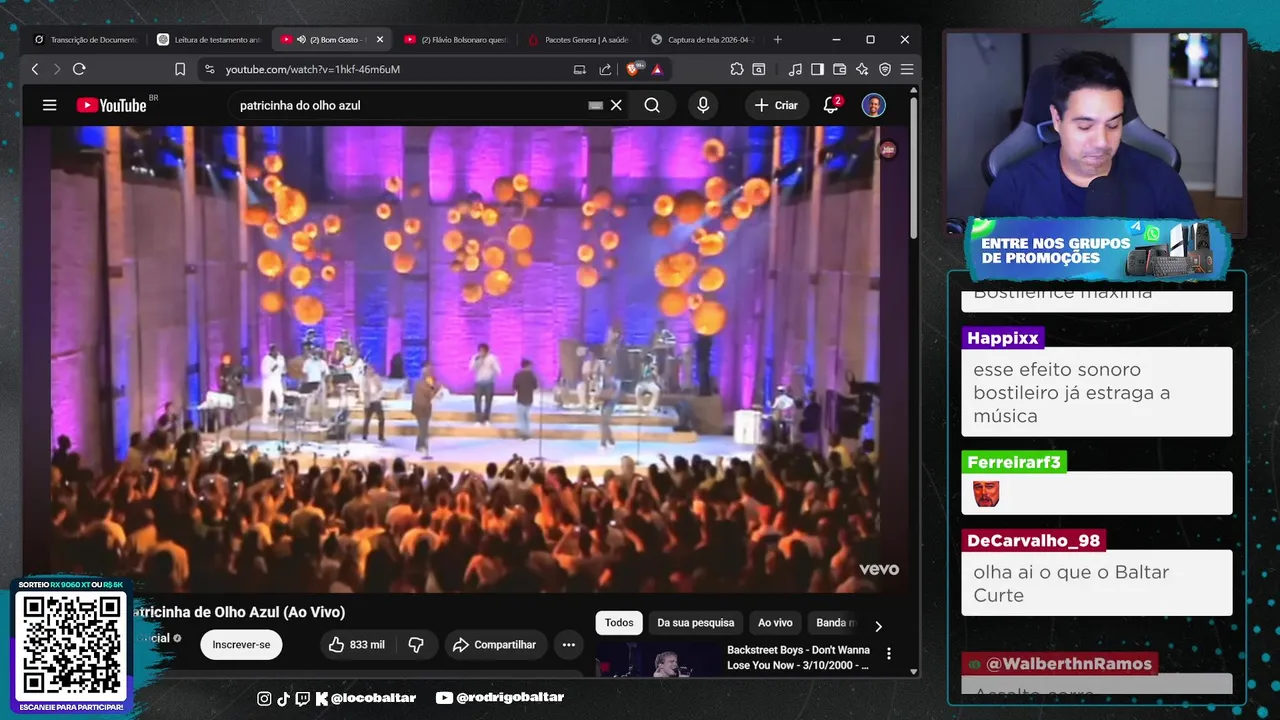This screenshot has height=720, width=1280.
Task: Select the Todos filter chip
Action: (619, 623)
